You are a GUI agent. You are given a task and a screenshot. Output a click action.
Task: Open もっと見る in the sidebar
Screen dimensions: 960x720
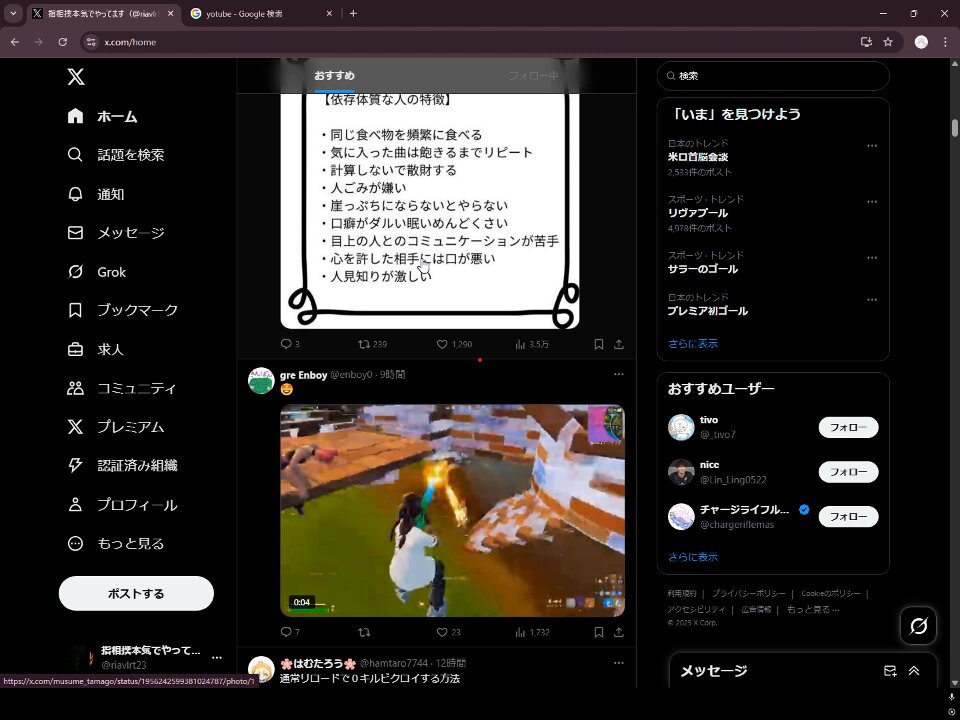click(x=116, y=543)
